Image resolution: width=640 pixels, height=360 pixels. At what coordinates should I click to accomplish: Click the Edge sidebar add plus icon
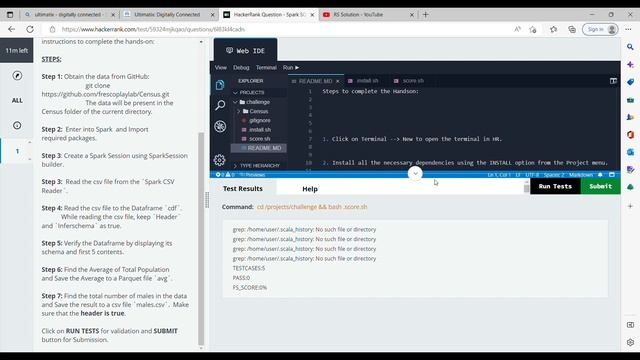coord(631,206)
